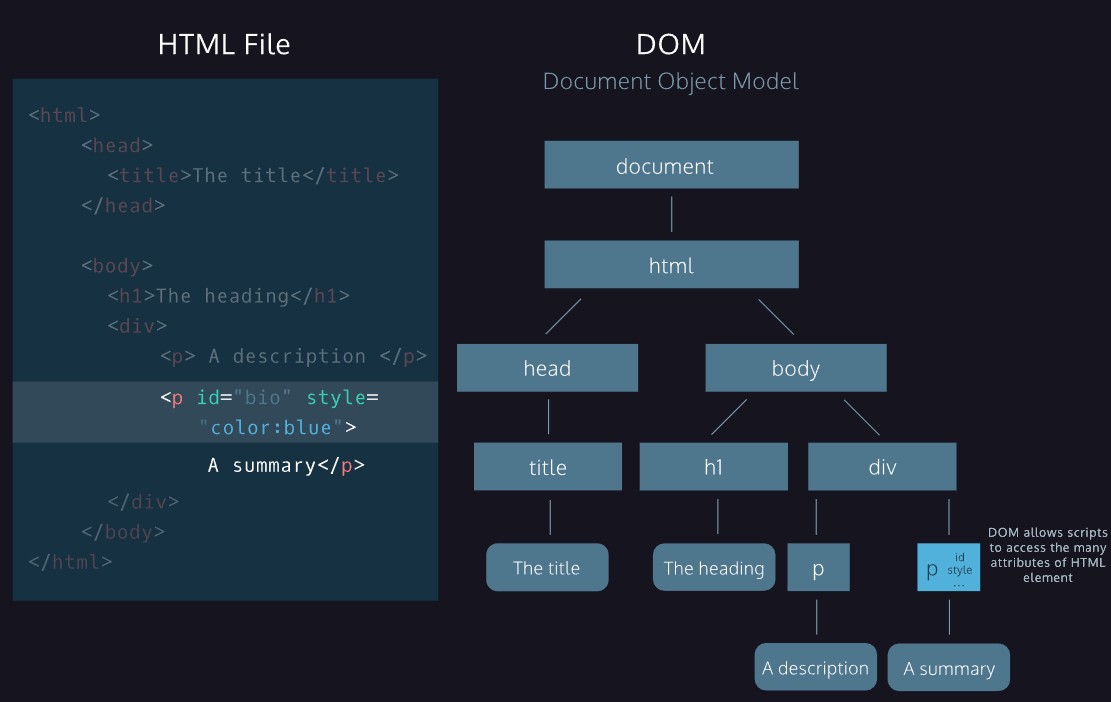Click the opening '<html>' code line
Screen dimensions: 1111x702
64,115
